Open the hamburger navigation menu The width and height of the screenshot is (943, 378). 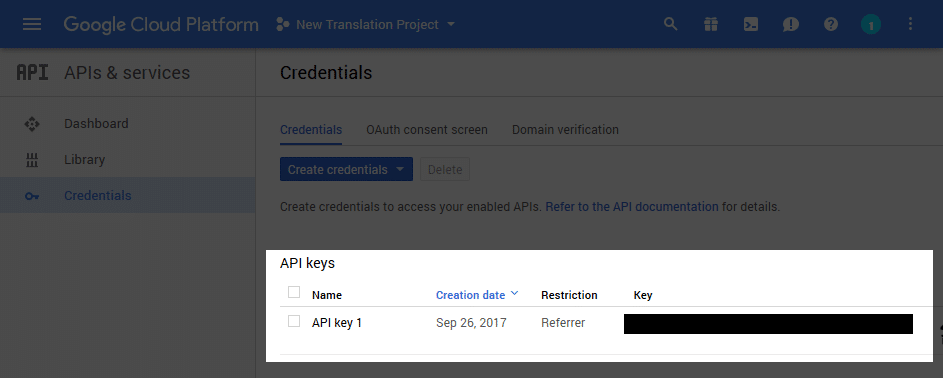[x=32, y=24]
